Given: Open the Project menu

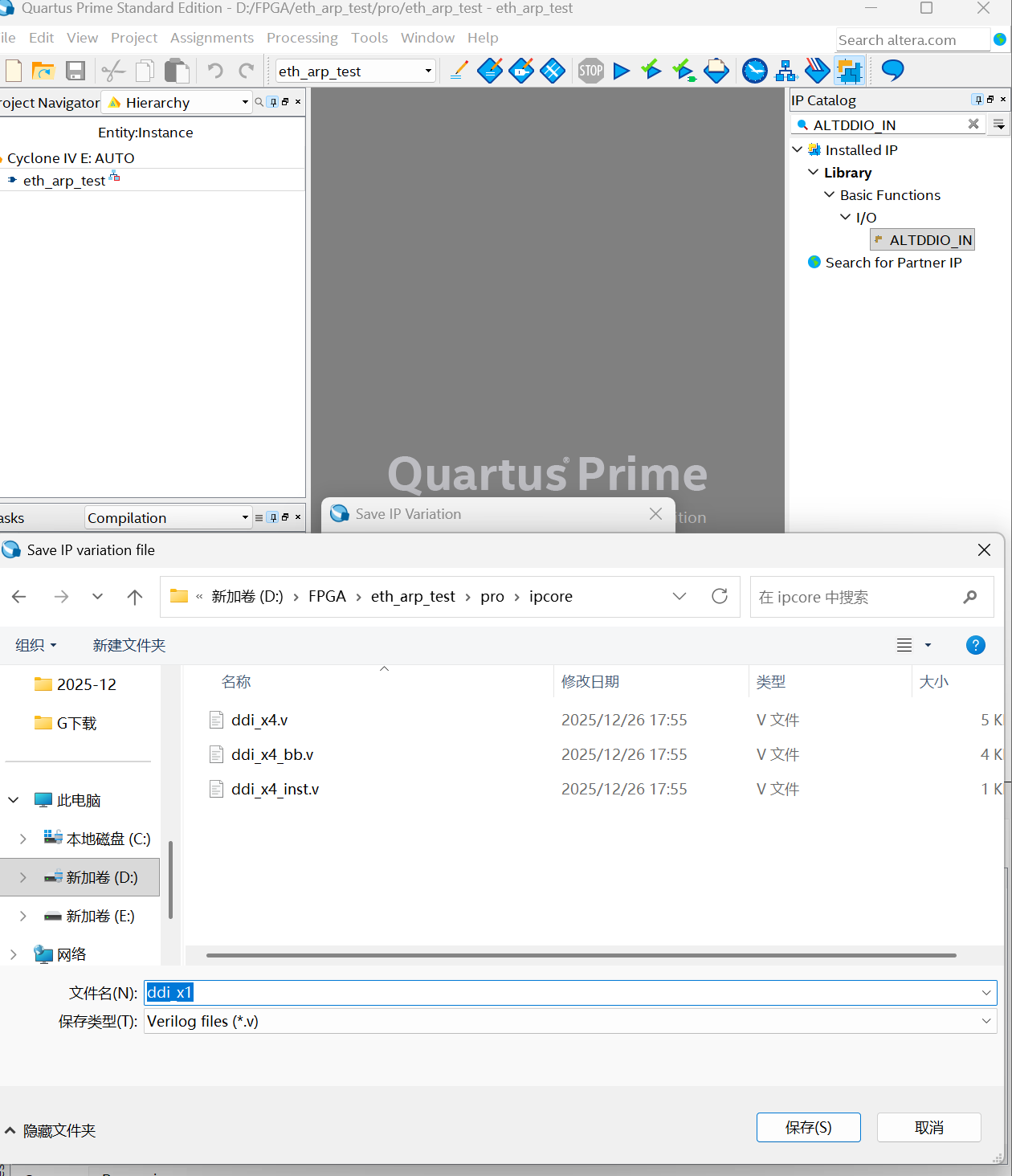Looking at the screenshot, I should (134, 38).
